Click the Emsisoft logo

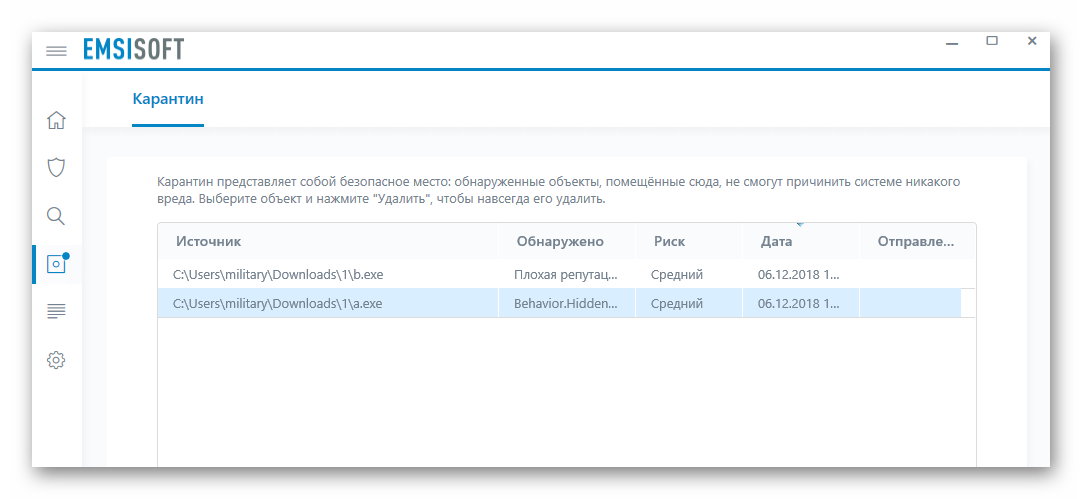click(x=134, y=50)
